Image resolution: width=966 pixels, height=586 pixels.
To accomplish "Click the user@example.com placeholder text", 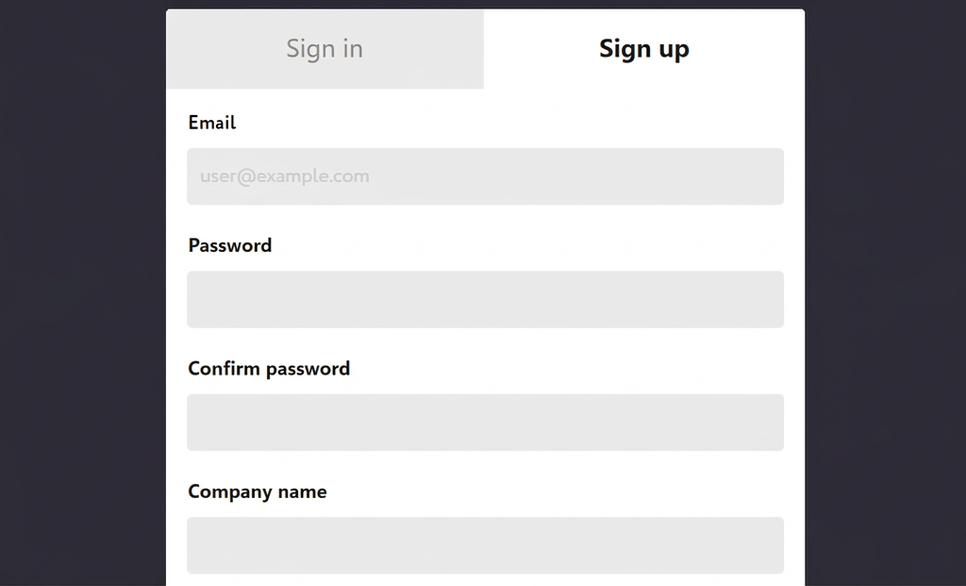I will pos(285,176).
